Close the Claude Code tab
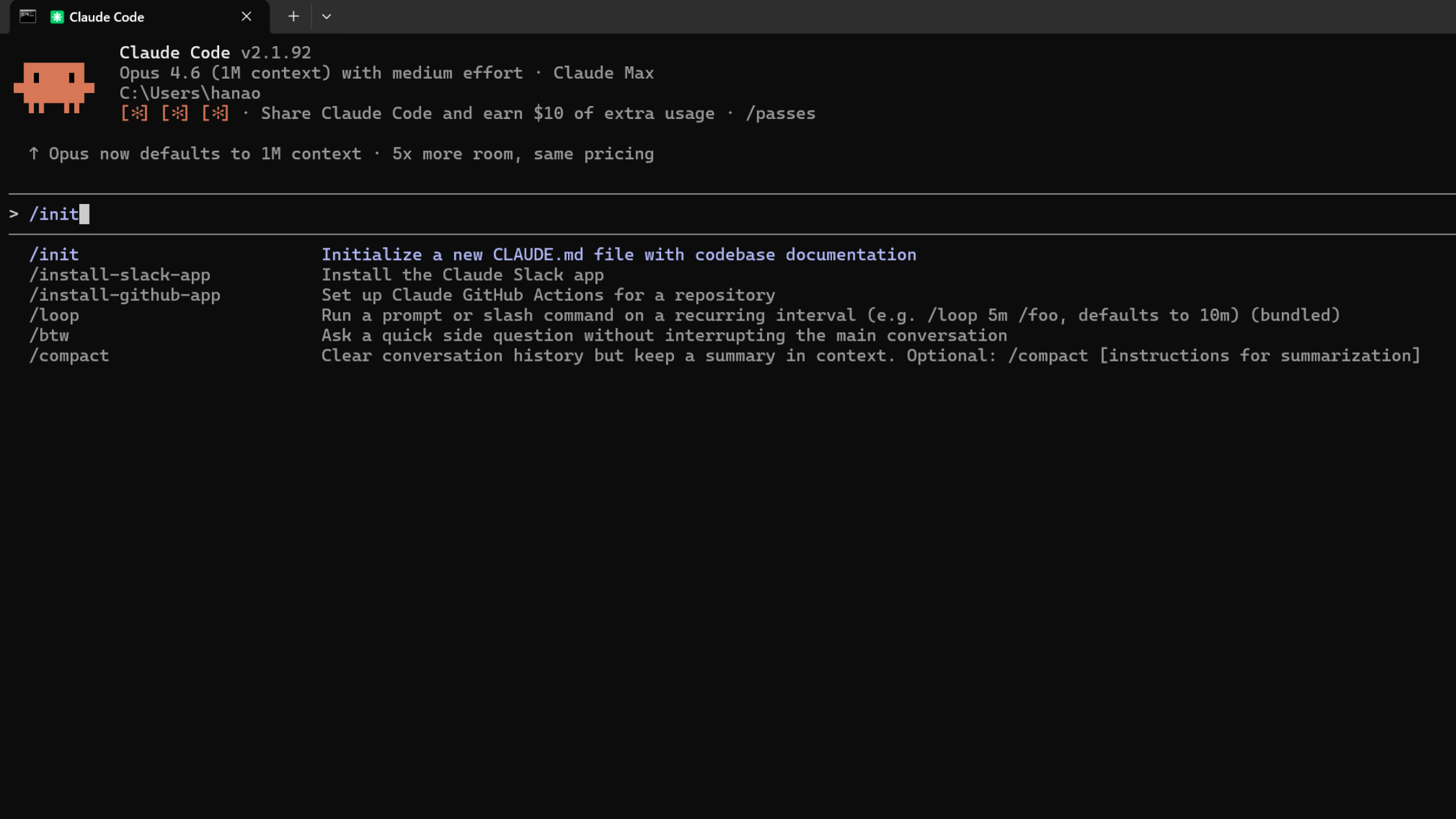The width and height of the screenshot is (1456, 819). pos(246,16)
